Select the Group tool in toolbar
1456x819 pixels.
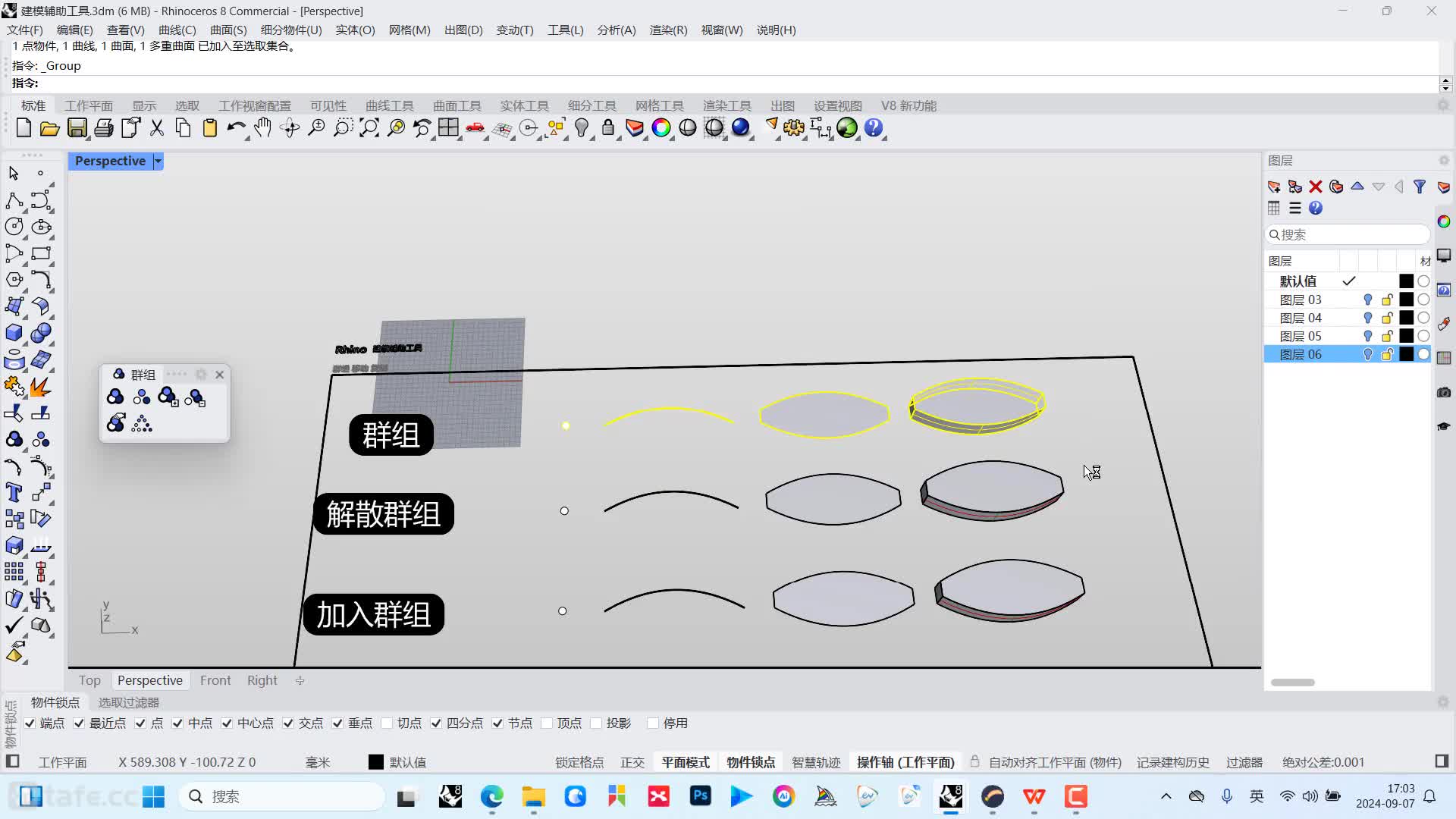coord(114,397)
